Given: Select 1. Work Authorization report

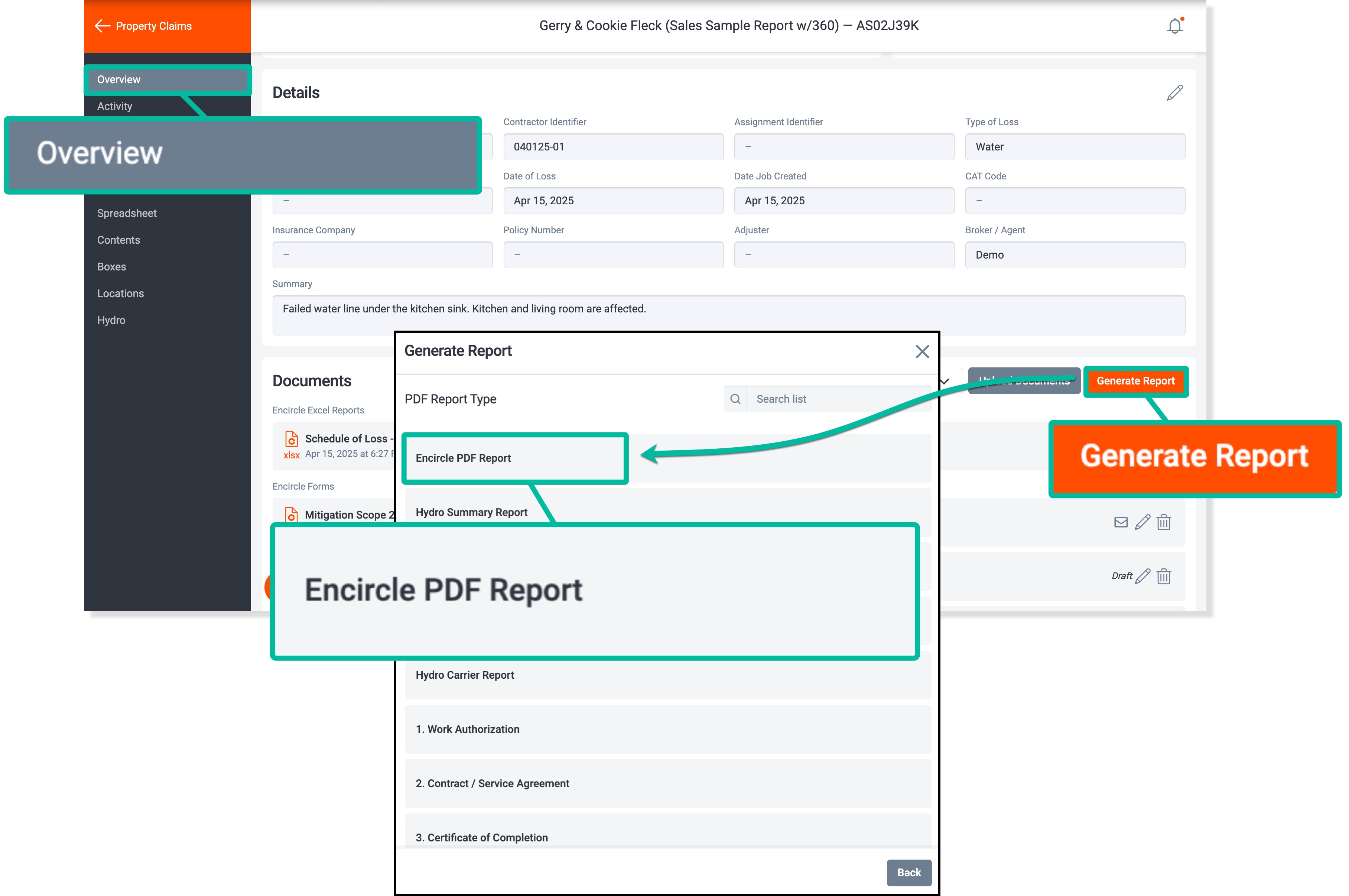Looking at the screenshot, I should point(668,729).
